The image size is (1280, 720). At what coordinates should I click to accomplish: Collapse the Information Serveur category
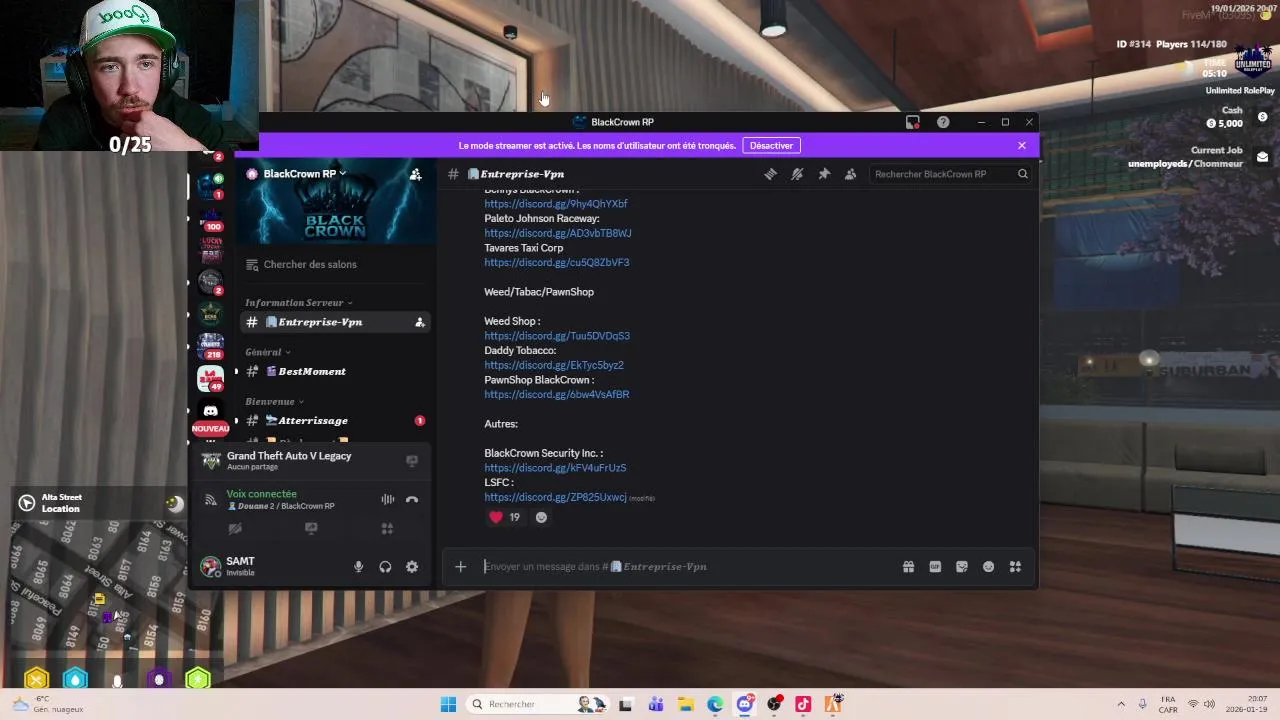(x=298, y=303)
